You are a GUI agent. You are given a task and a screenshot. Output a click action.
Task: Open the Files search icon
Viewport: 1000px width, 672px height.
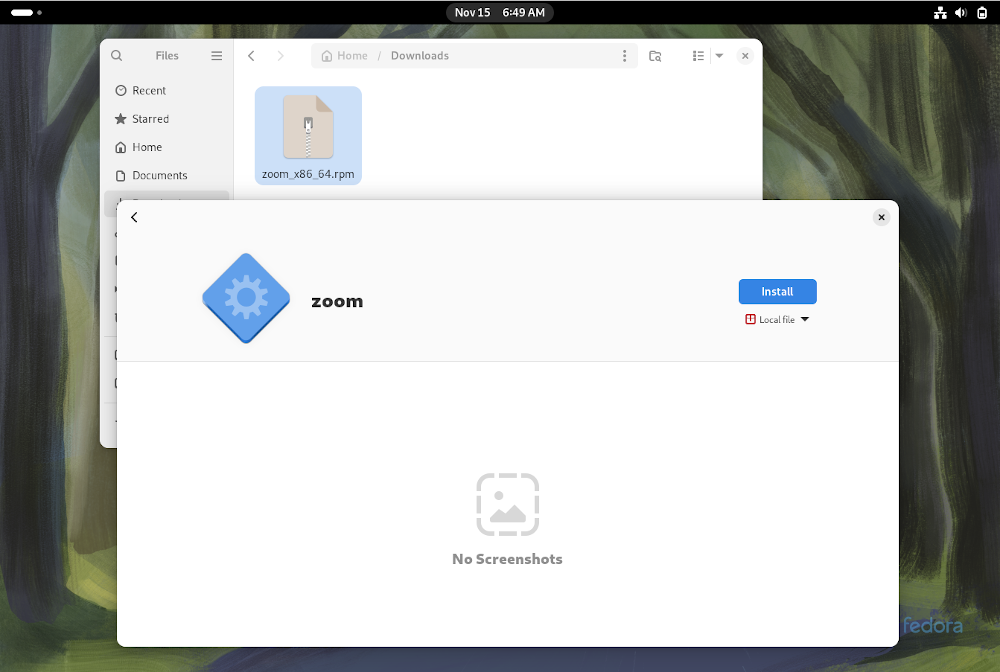tap(116, 55)
